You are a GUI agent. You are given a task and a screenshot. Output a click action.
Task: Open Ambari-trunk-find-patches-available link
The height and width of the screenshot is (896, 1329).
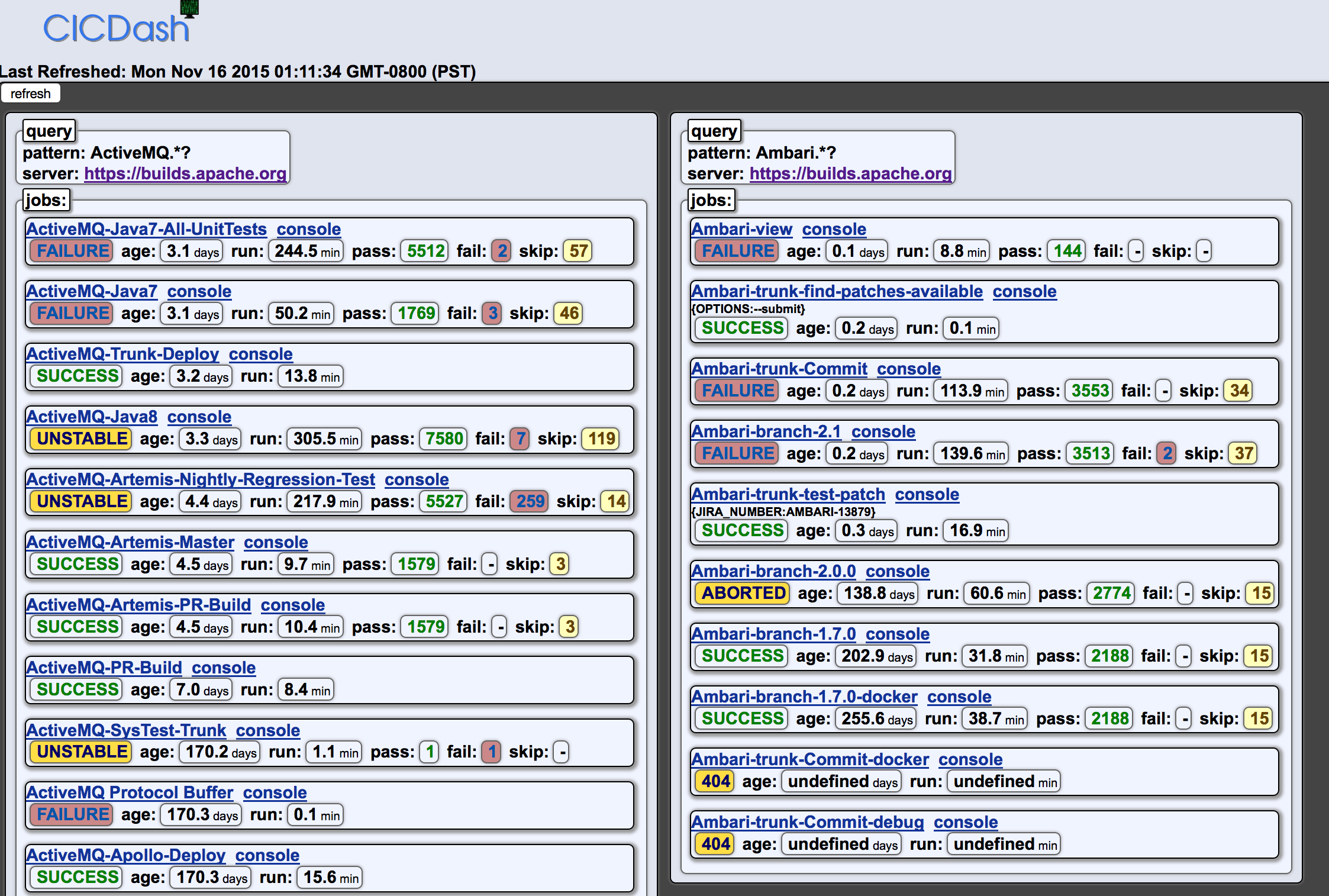coord(837,291)
